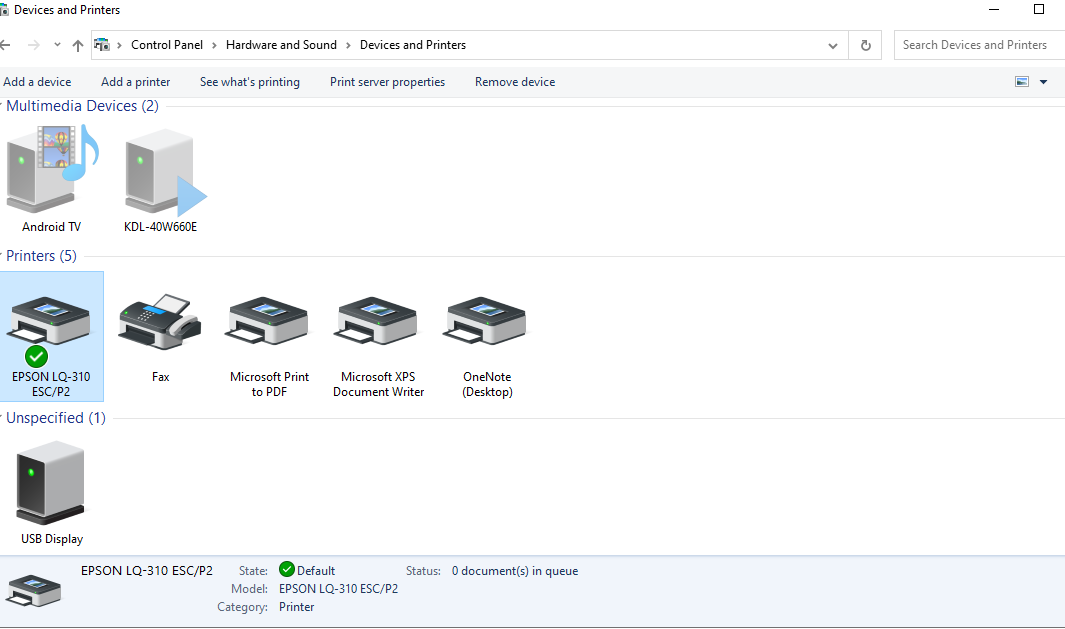Image resolution: width=1065 pixels, height=629 pixels.
Task: Select the Fax printer icon
Action: [x=160, y=335]
